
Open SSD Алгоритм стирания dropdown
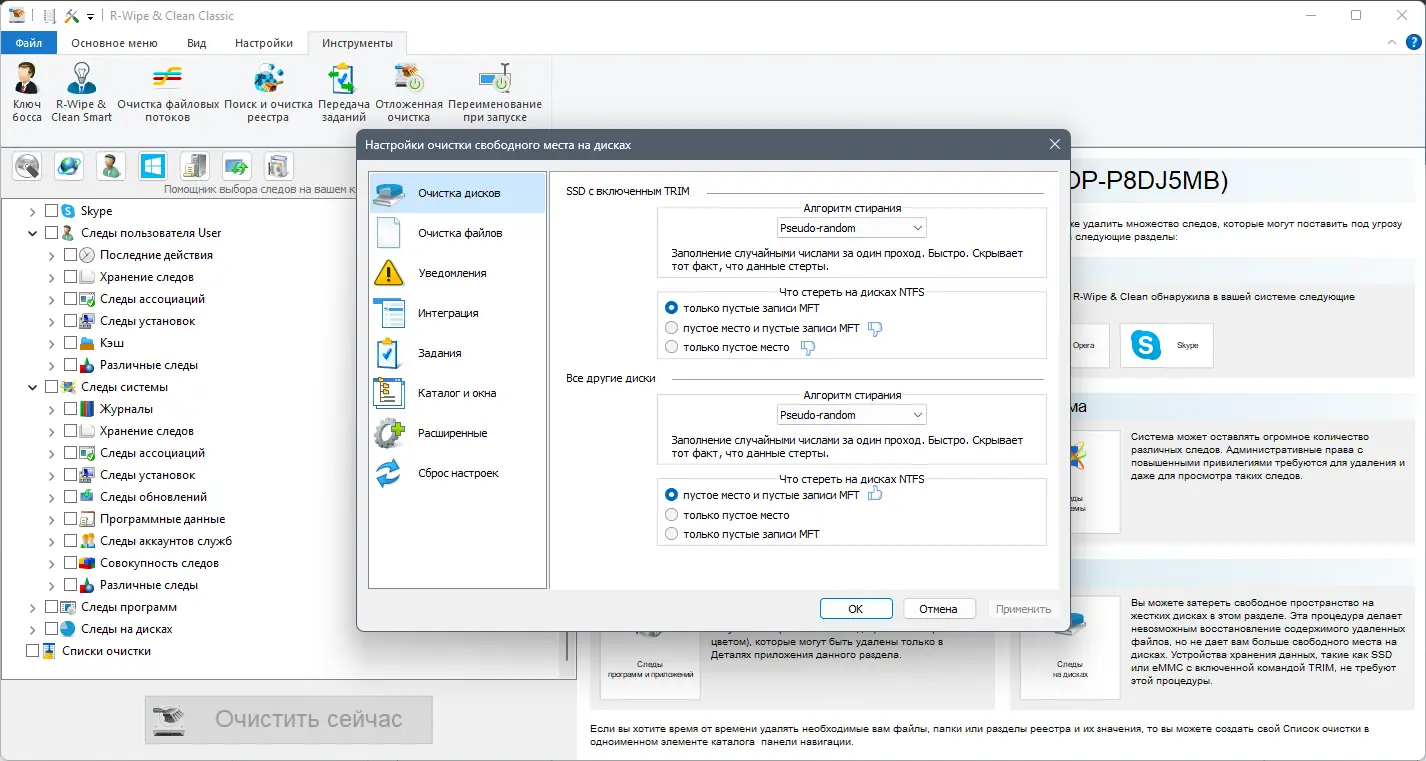point(852,228)
